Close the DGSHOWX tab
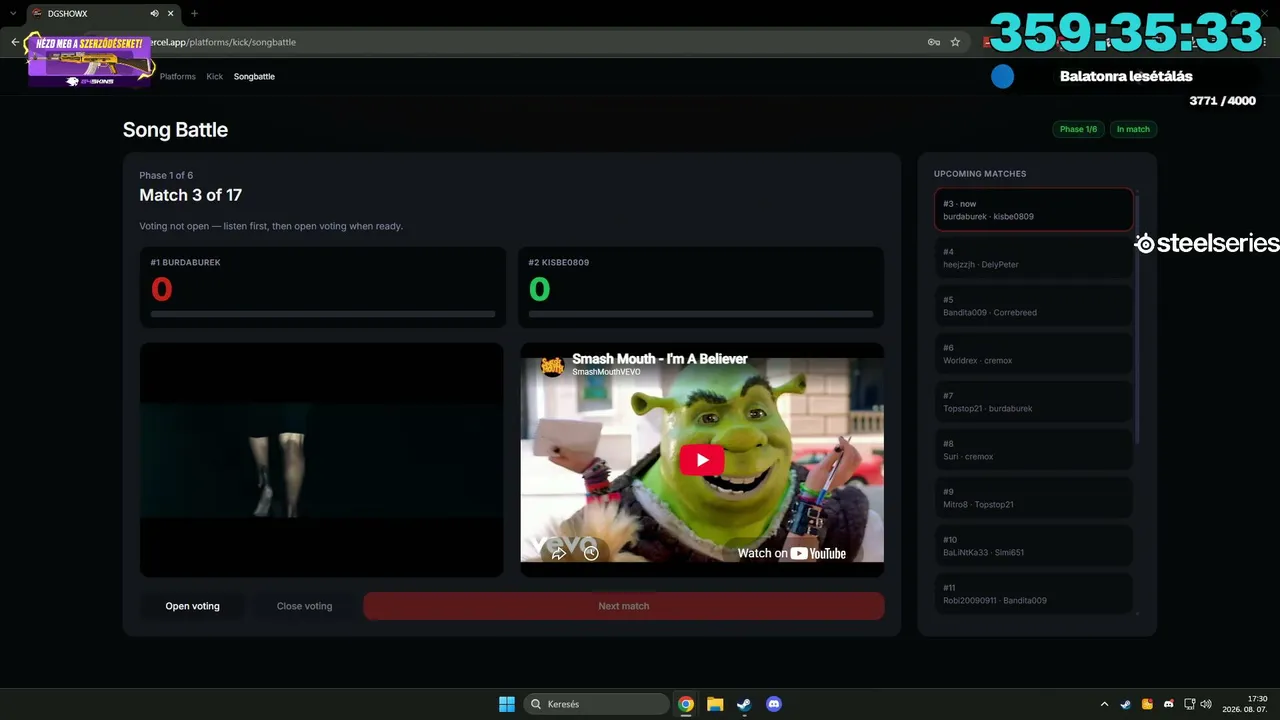 coord(170,14)
